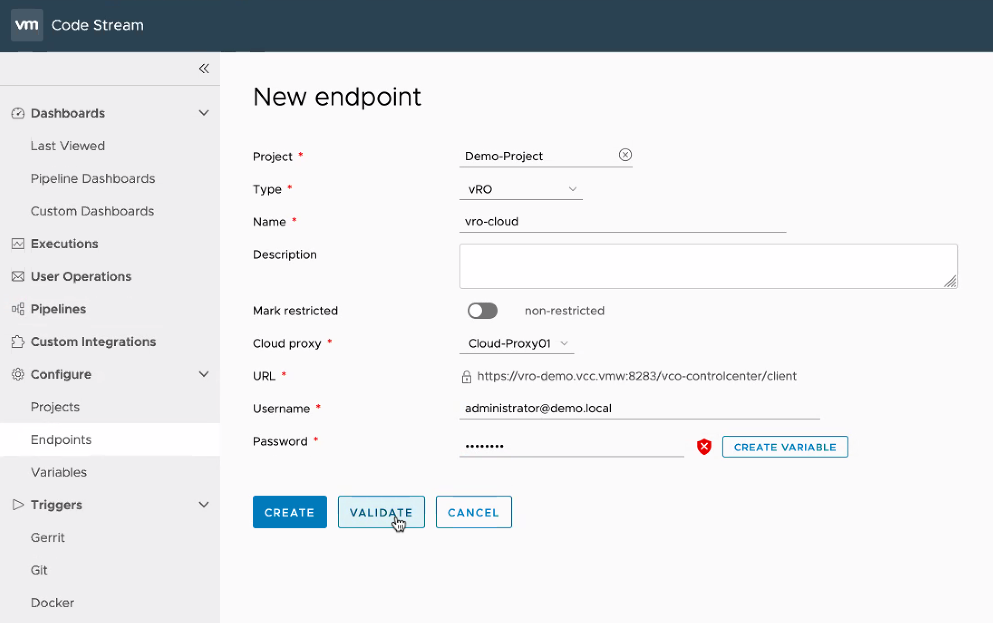Go to User Operations page
The image size is (993, 623).
[81, 277]
